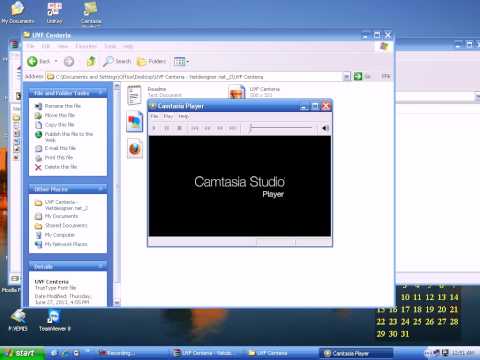Screen dimensions: 480x360
Task: Open My Documents desktop icon
Action: tap(17, 12)
